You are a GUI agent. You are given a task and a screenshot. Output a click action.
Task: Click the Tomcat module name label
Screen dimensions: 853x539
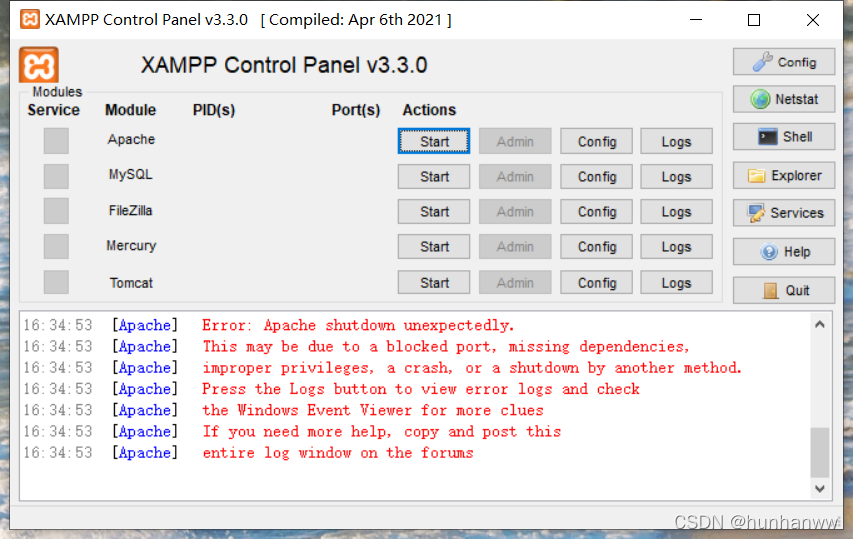click(131, 283)
